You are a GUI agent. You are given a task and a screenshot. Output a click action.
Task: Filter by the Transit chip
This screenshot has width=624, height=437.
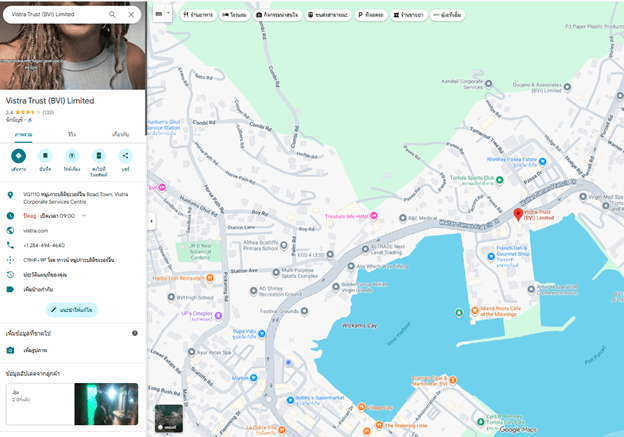pos(328,15)
